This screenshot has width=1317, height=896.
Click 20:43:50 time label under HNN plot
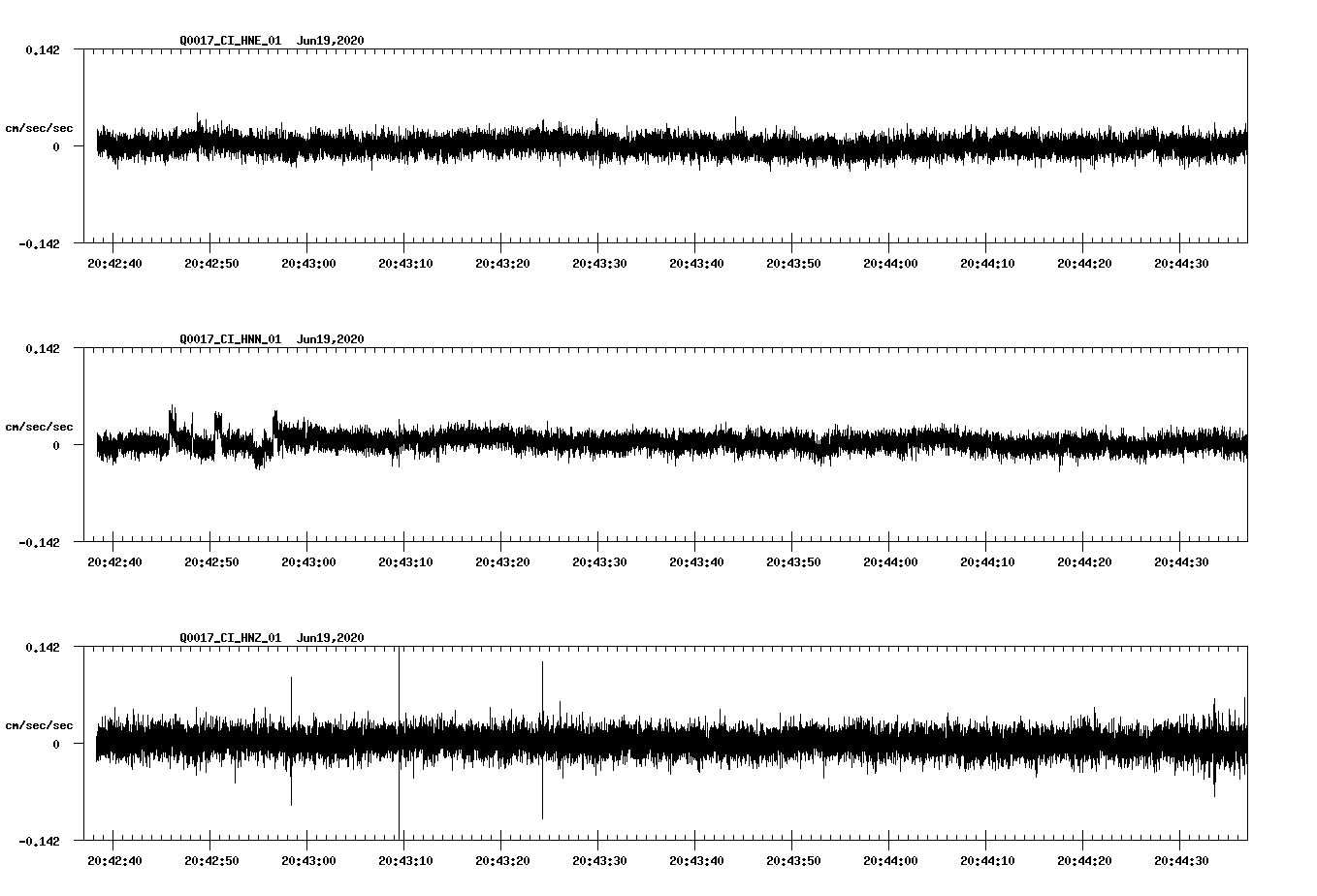[793, 562]
